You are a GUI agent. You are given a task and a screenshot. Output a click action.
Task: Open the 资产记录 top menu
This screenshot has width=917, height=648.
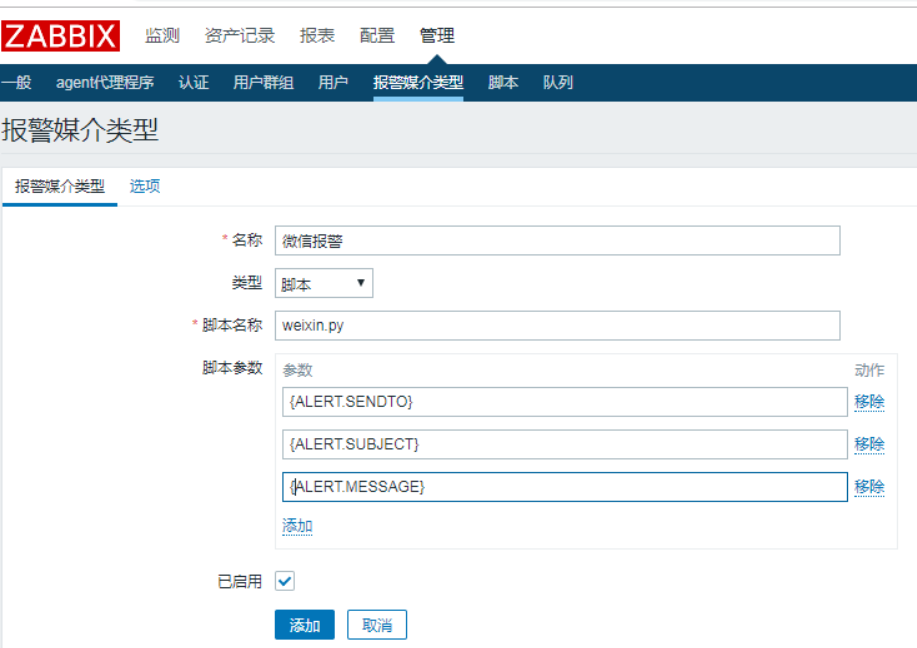[x=240, y=36]
